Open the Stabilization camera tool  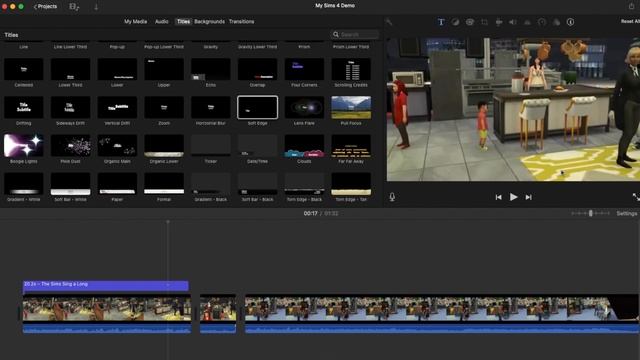tap(499, 22)
